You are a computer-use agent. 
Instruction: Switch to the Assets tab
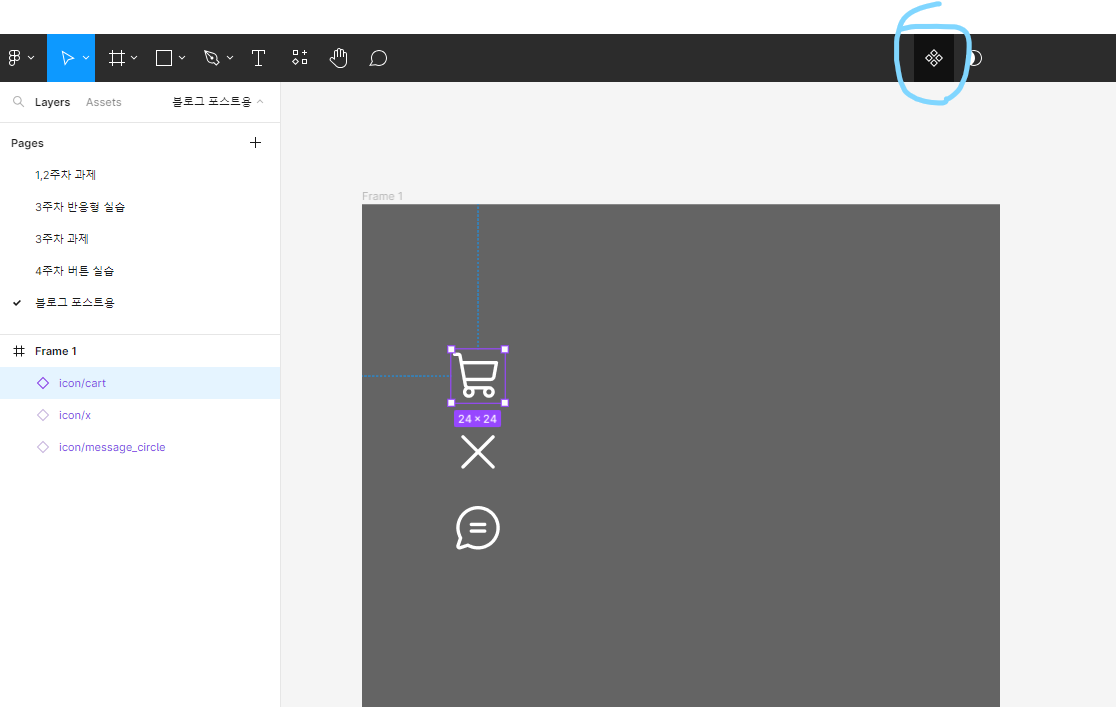[x=103, y=102]
